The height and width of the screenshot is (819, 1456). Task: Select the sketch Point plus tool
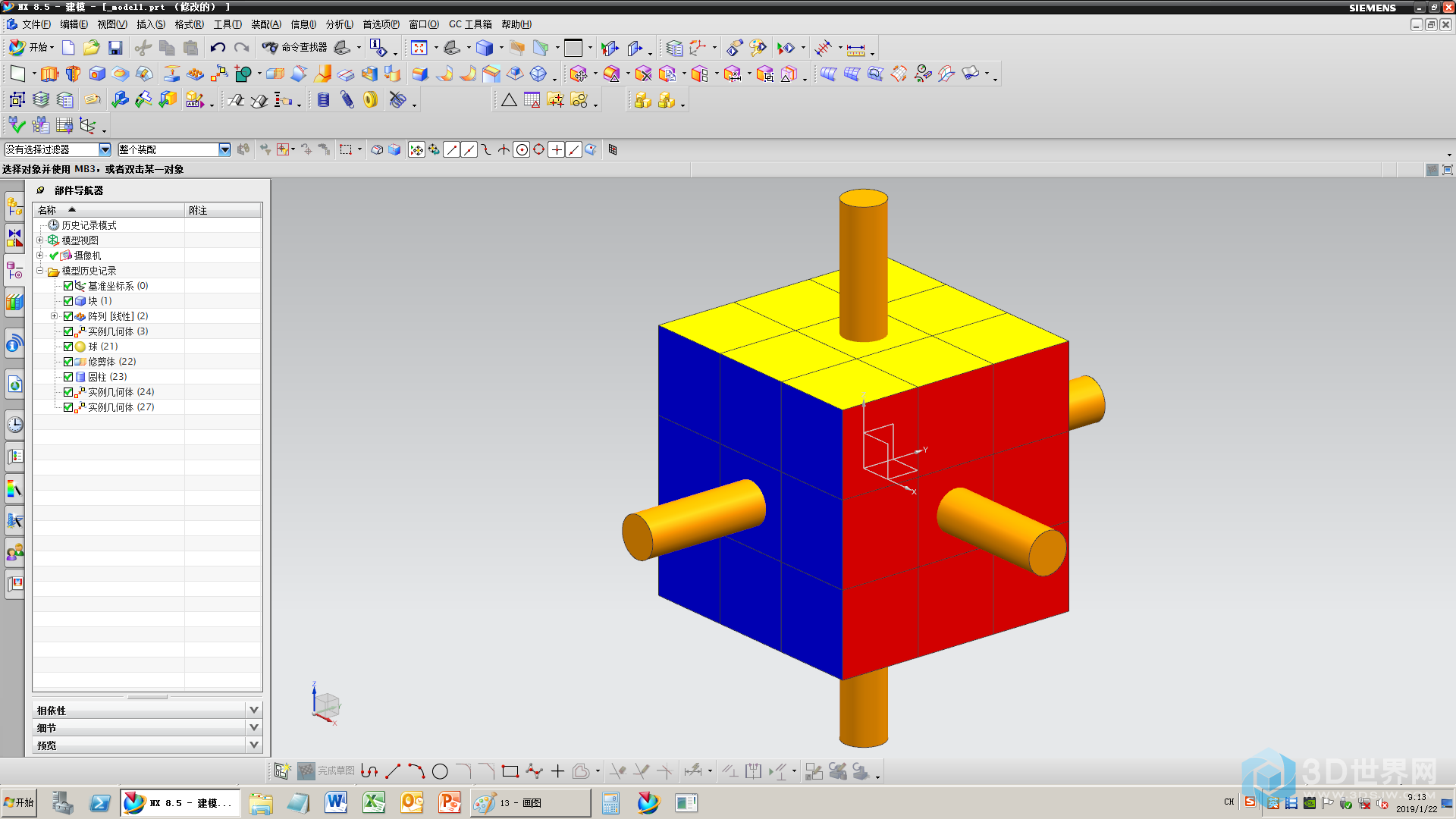tap(557, 771)
